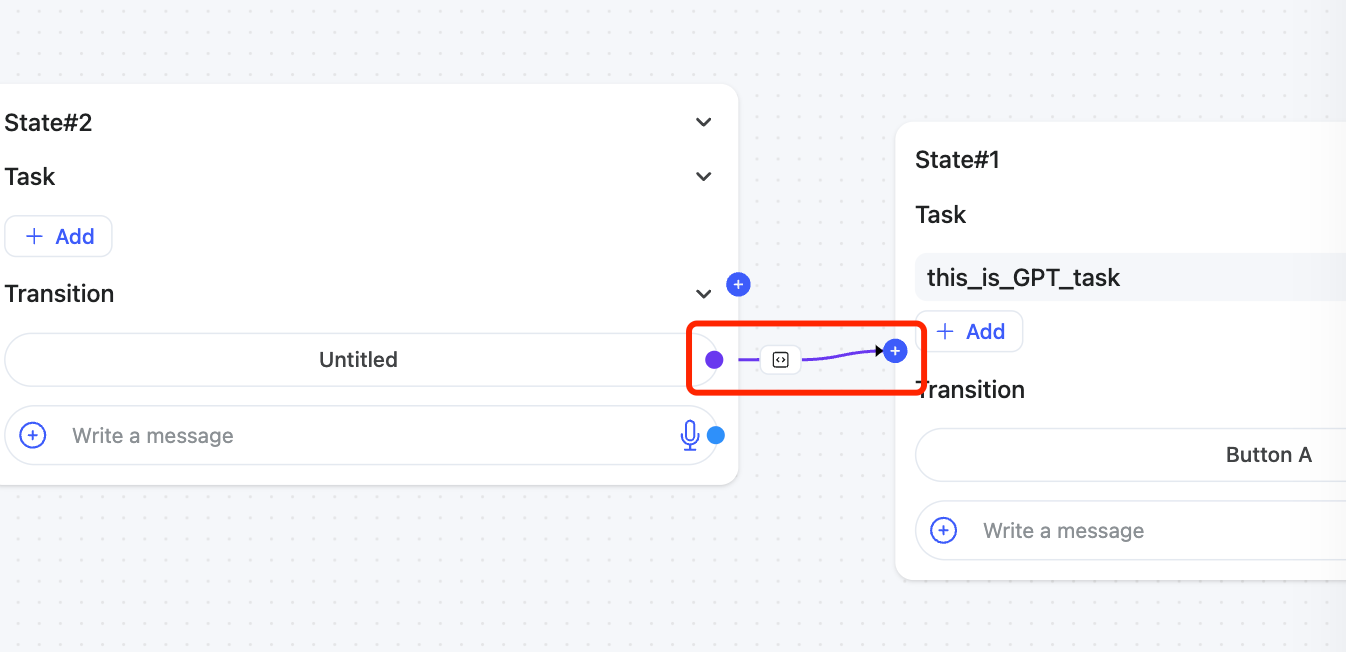Collapse the Transition section in State#2
The width and height of the screenshot is (1346, 652).
(x=704, y=294)
